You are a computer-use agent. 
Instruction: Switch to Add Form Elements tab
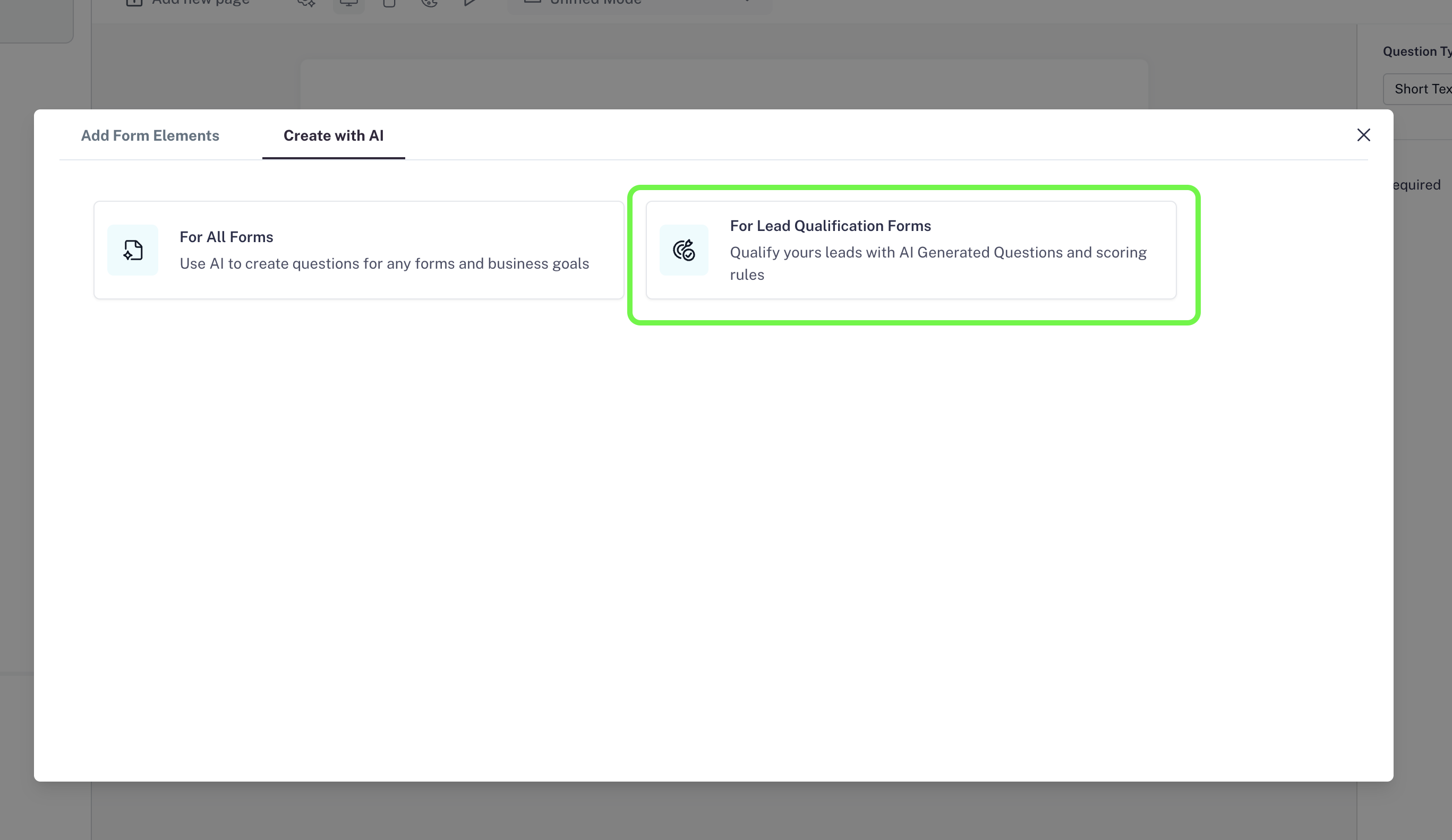[x=150, y=135]
